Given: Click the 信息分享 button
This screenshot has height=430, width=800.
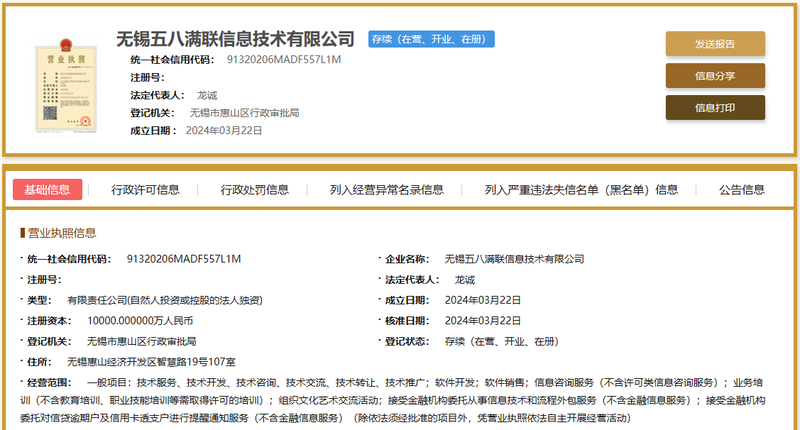Looking at the screenshot, I should [715, 76].
